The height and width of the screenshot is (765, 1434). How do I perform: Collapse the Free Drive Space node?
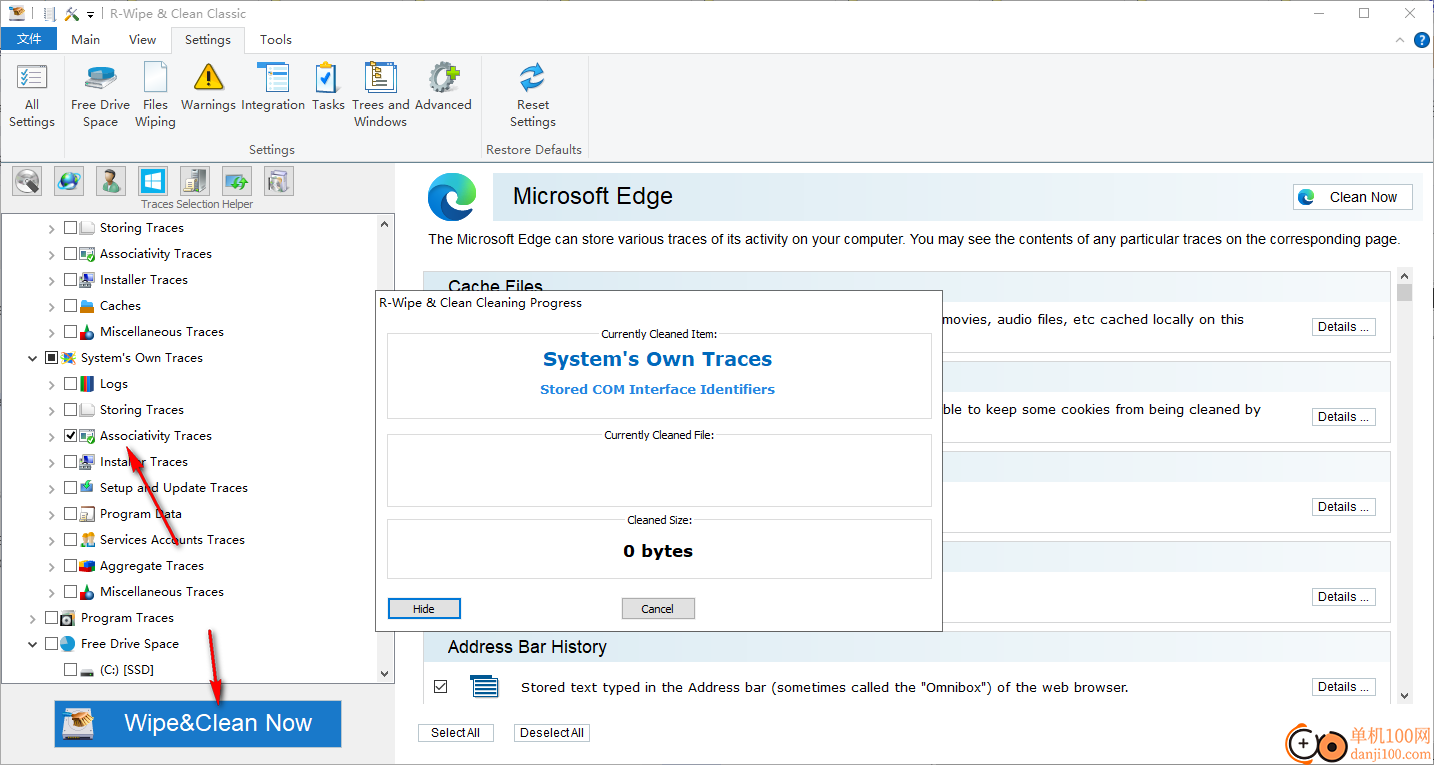coord(33,644)
